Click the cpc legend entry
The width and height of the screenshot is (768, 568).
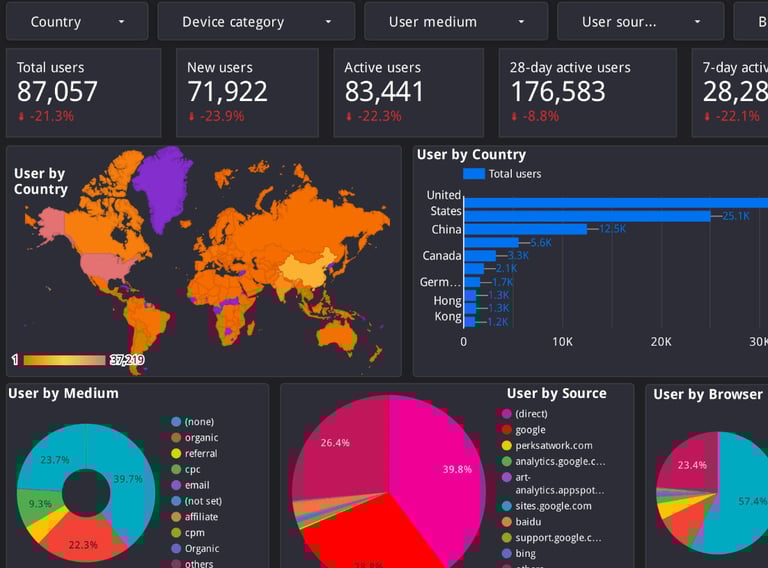pos(186,469)
